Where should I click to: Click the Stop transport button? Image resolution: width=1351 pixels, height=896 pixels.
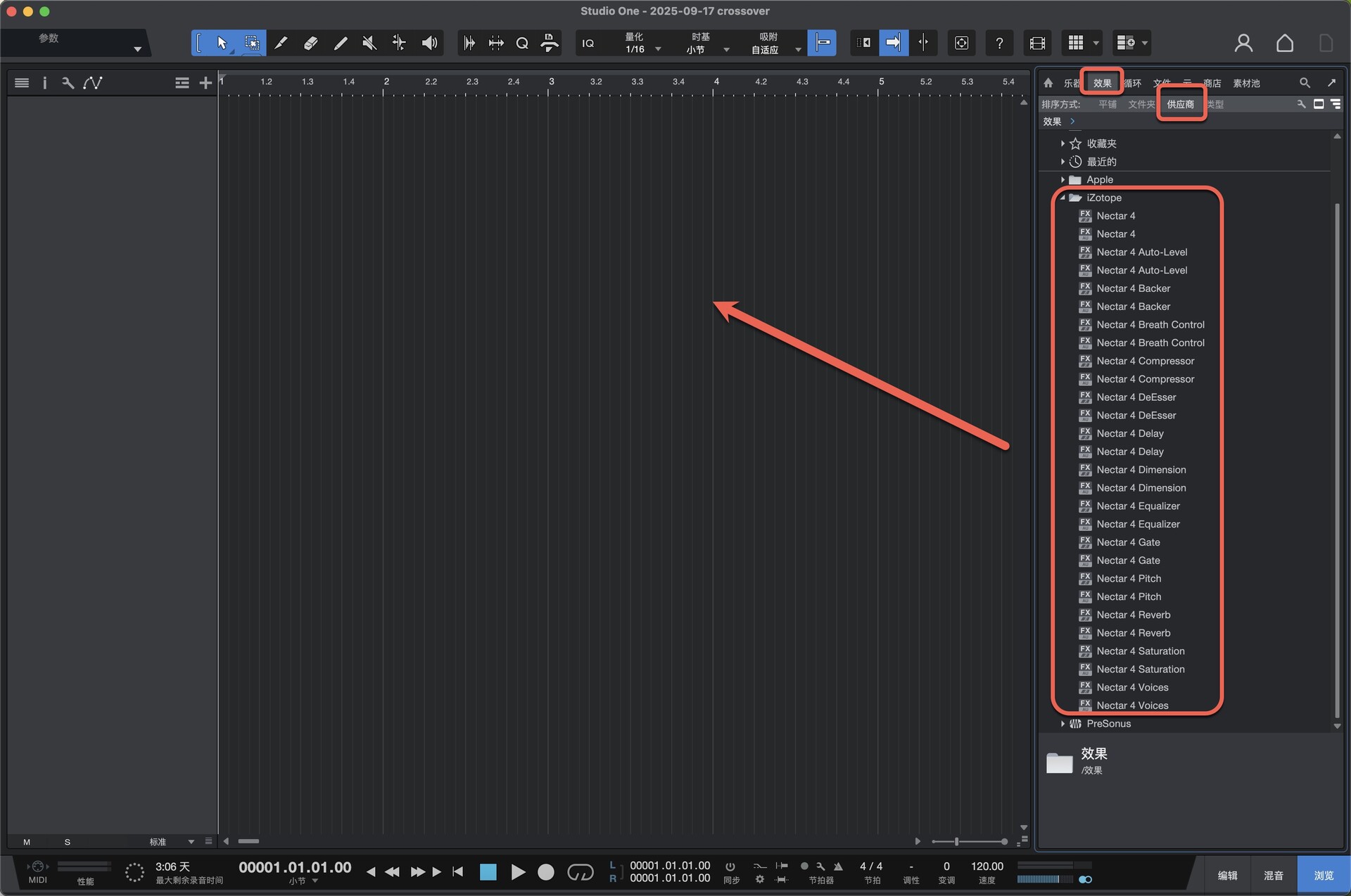(488, 872)
